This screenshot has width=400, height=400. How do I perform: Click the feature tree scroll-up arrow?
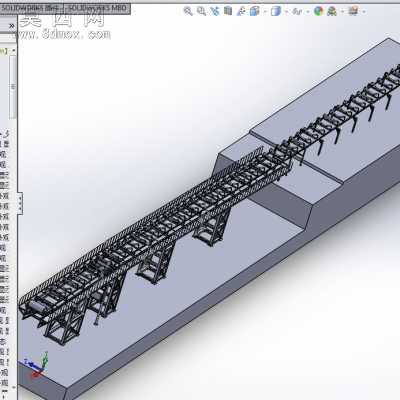[14, 50]
